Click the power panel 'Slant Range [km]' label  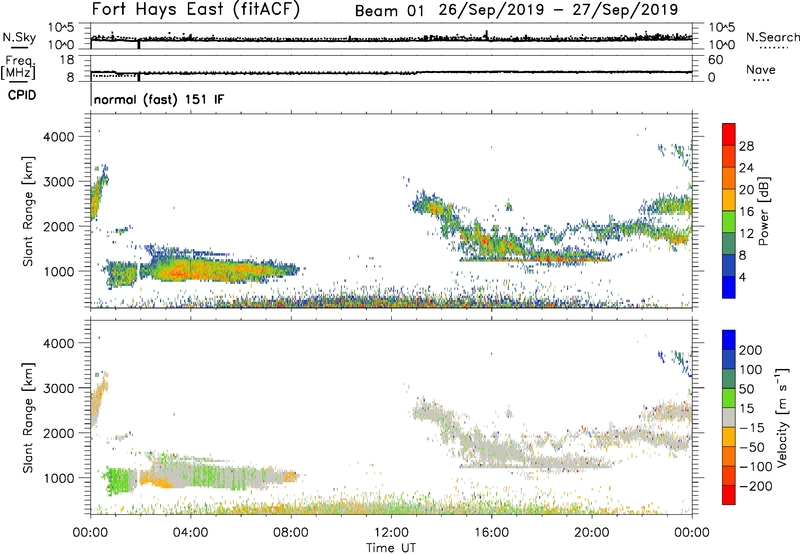(28, 212)
